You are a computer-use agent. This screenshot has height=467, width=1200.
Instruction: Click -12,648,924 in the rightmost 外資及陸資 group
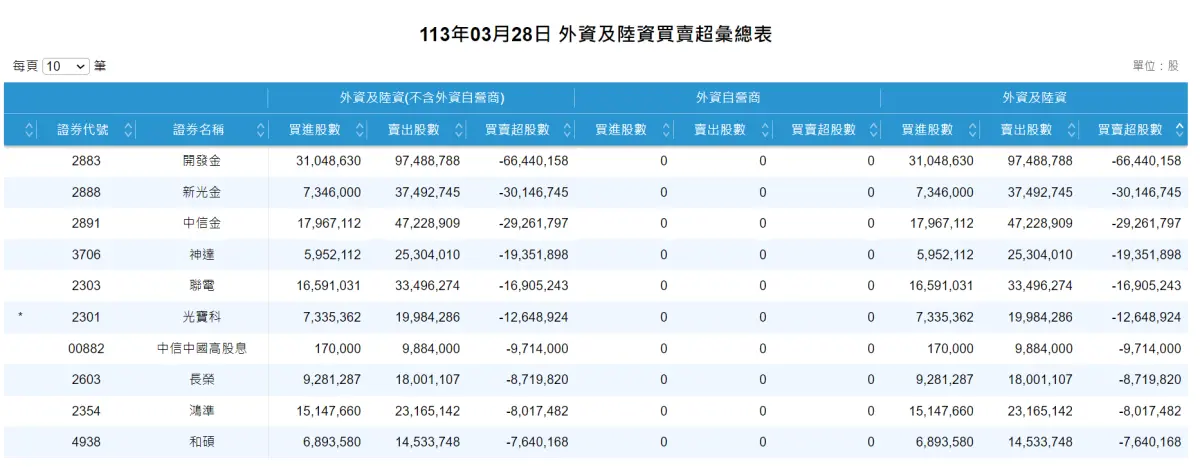click(1146, 317)
